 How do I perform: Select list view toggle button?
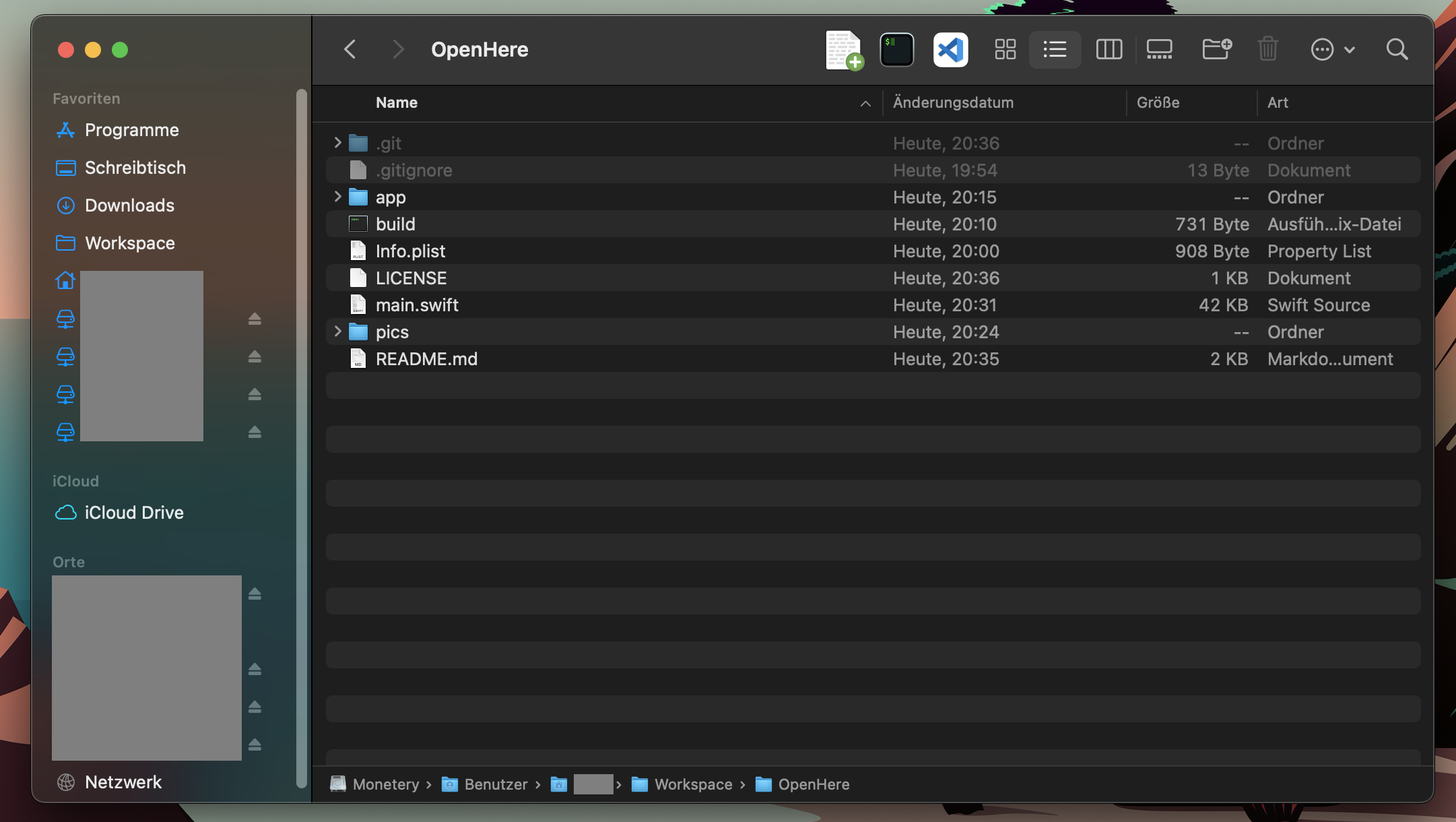click(x=1055, y=50)
